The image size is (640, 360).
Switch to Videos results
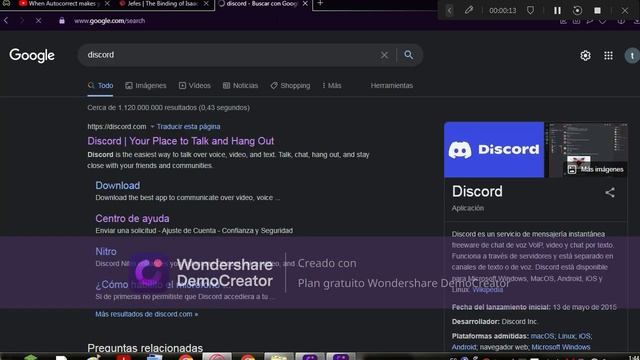point(195,86)
